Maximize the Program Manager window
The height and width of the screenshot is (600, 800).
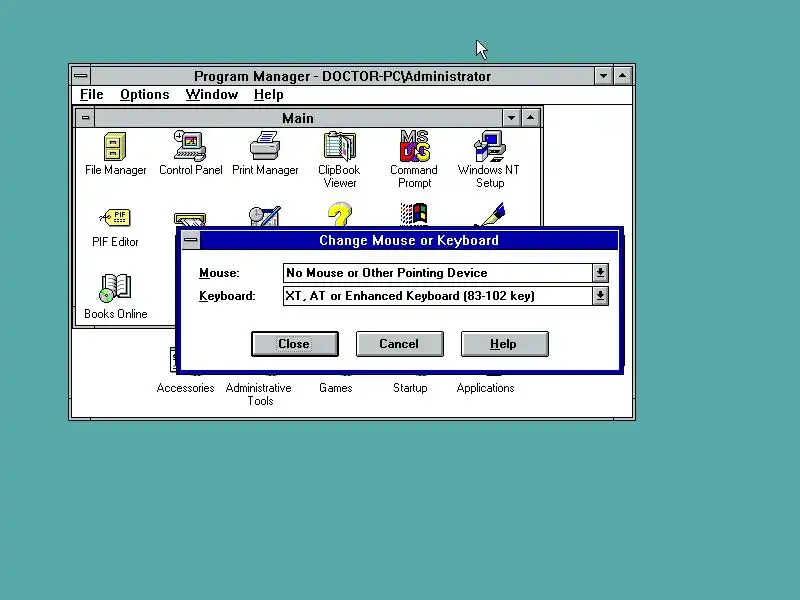[622, 76]
